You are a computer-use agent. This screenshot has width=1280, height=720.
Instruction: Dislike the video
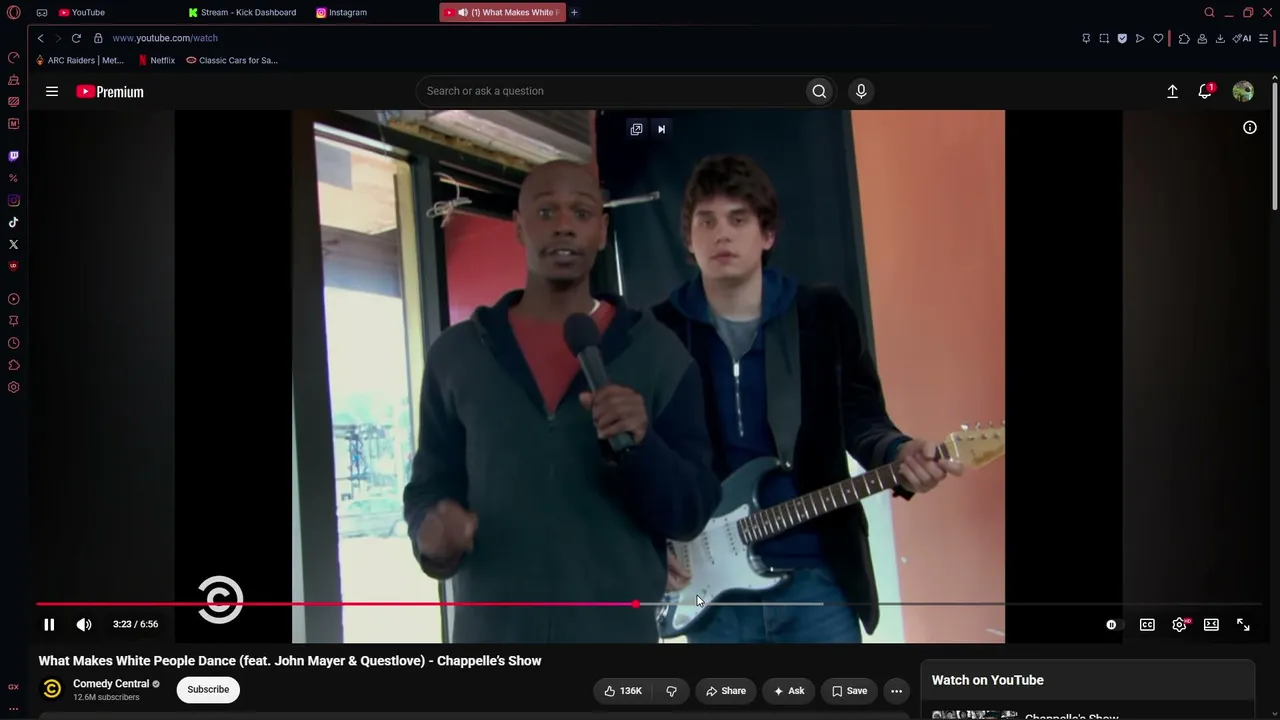[671, 691]
